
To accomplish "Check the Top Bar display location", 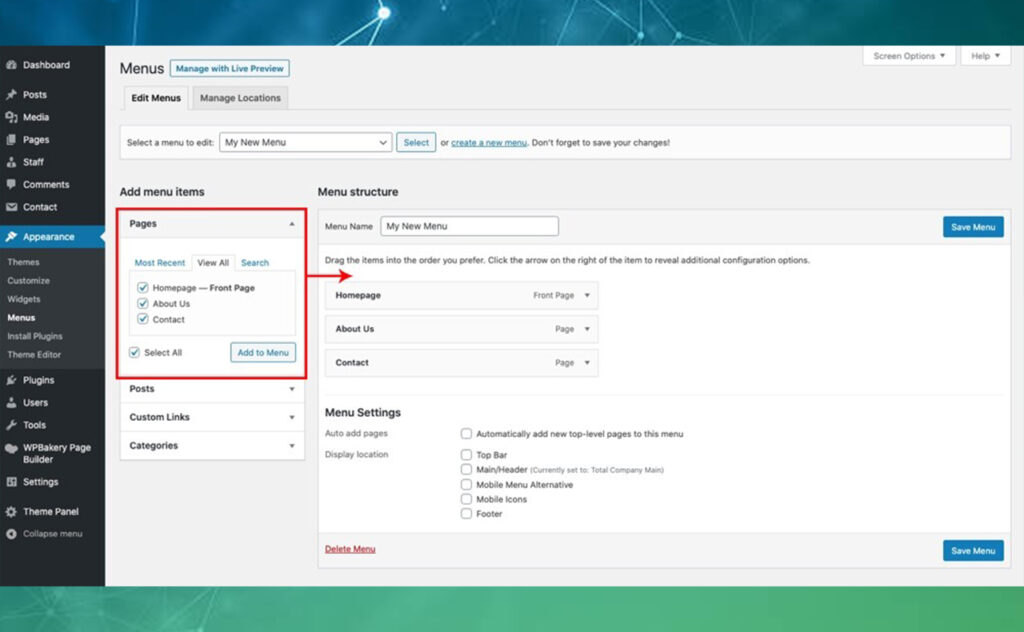I will point(466,453).
